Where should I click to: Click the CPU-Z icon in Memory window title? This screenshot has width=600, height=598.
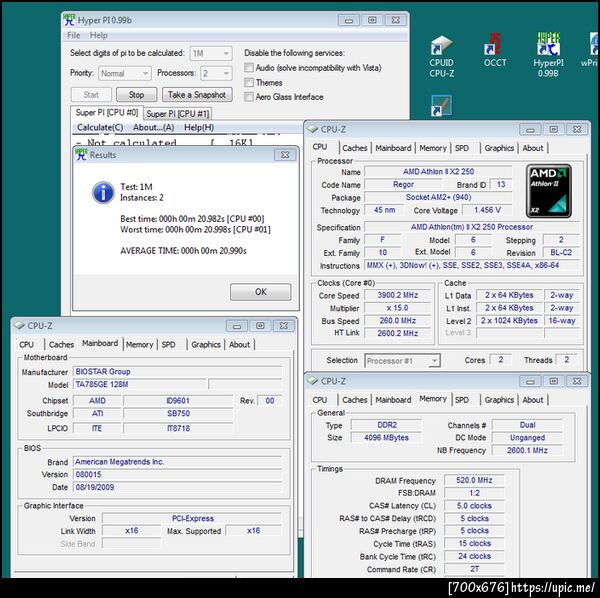[x=313, y=381]
